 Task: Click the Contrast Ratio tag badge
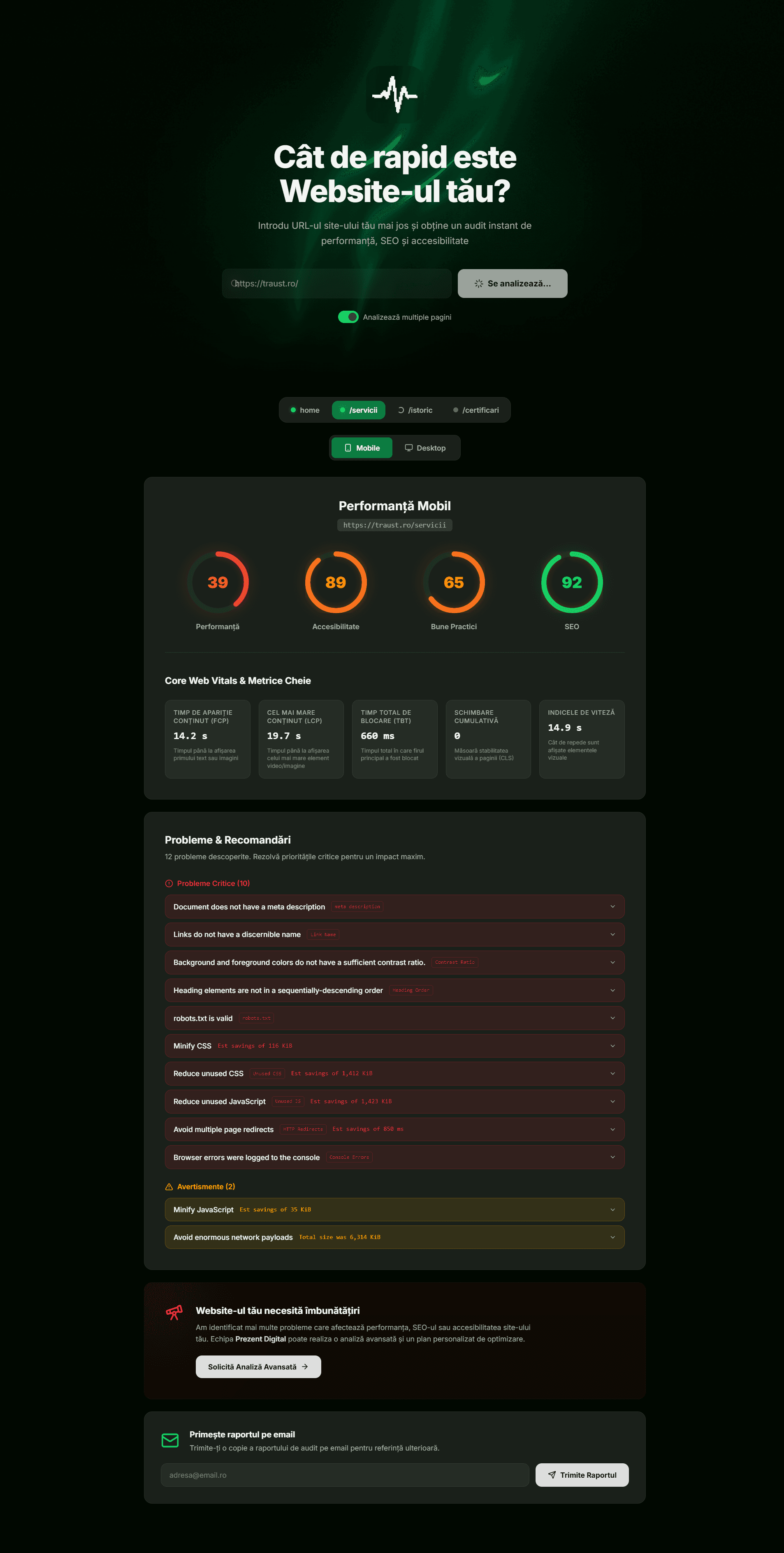click(x=455, y=962)
